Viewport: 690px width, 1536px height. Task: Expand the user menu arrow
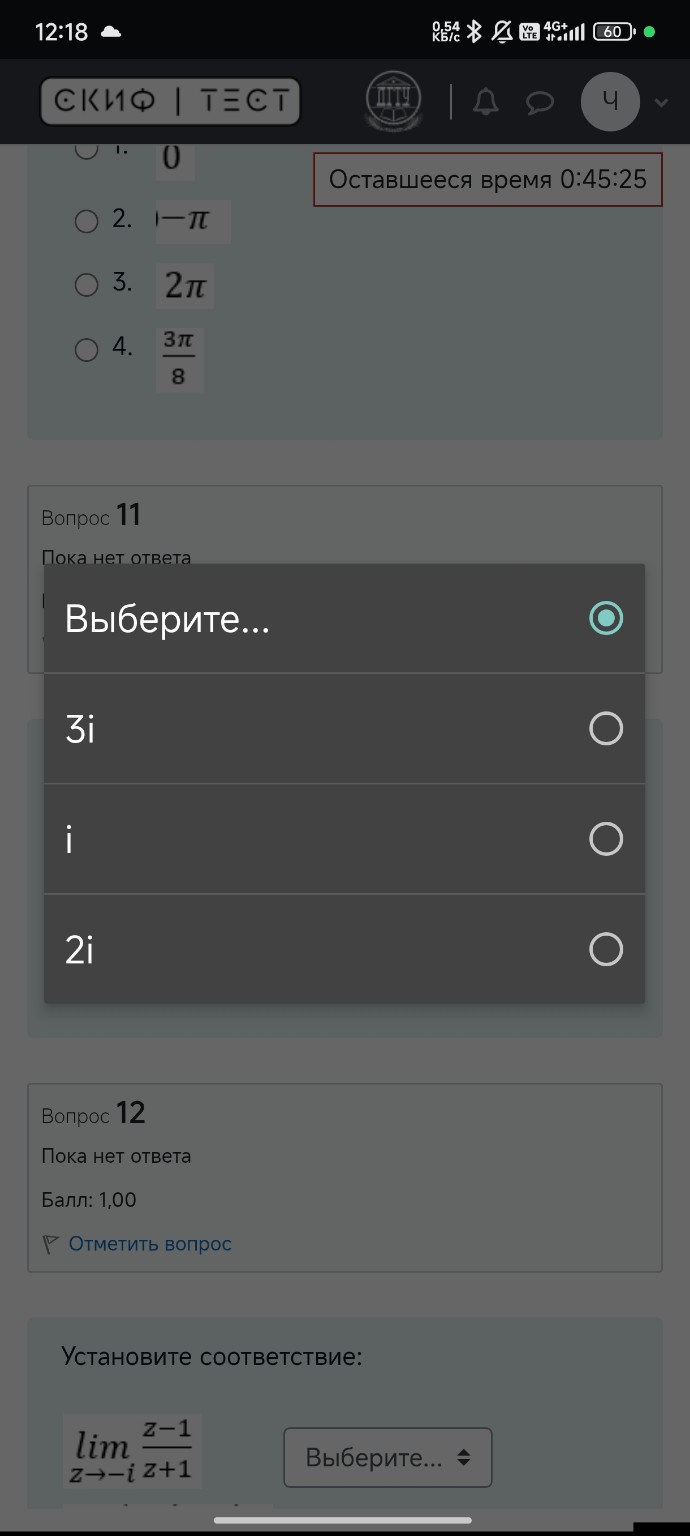(660, 102)
